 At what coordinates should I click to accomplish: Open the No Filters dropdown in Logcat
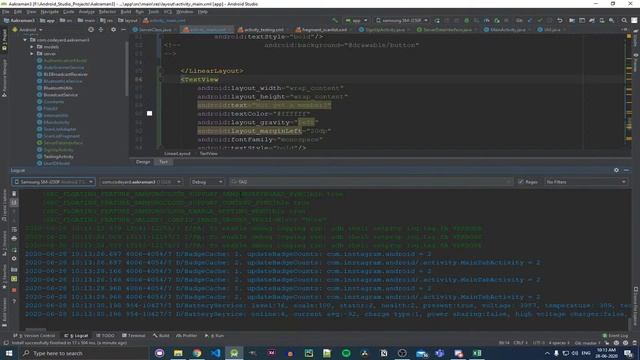click(586, 182)
